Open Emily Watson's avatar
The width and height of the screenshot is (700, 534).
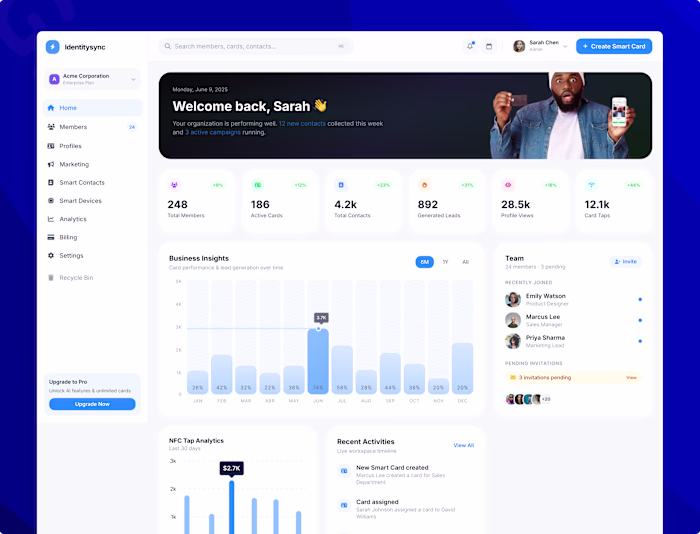(x=513, y=300)
